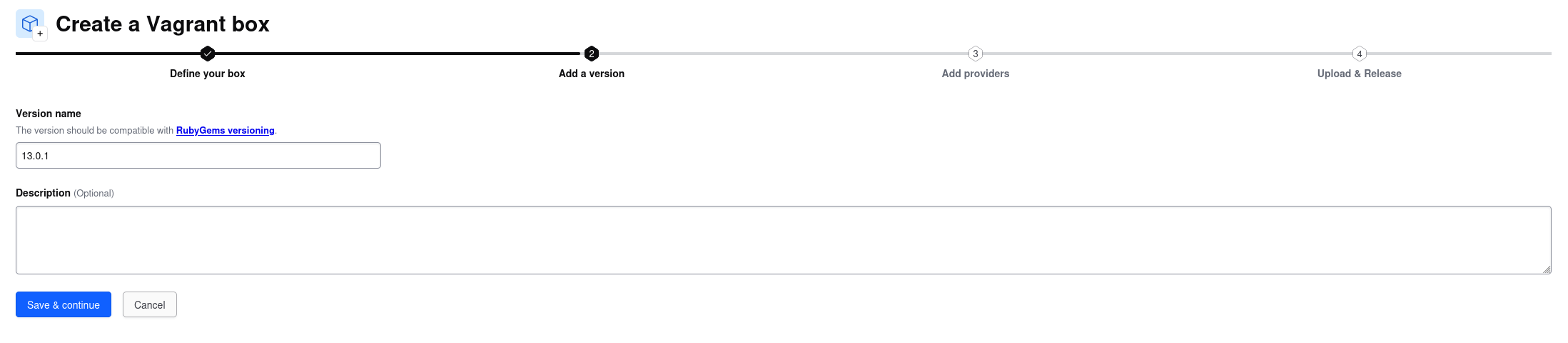The image size is (1568, 343).
Task: Go to the Define your box step
Action: pos(208,74)
